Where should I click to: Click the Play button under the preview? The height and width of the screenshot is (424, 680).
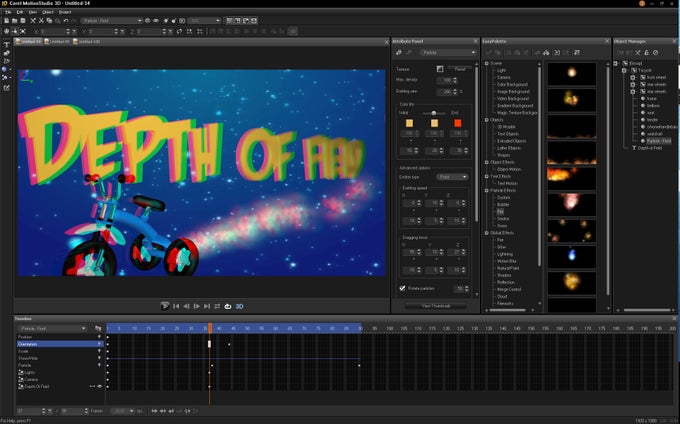coord(166,306)
